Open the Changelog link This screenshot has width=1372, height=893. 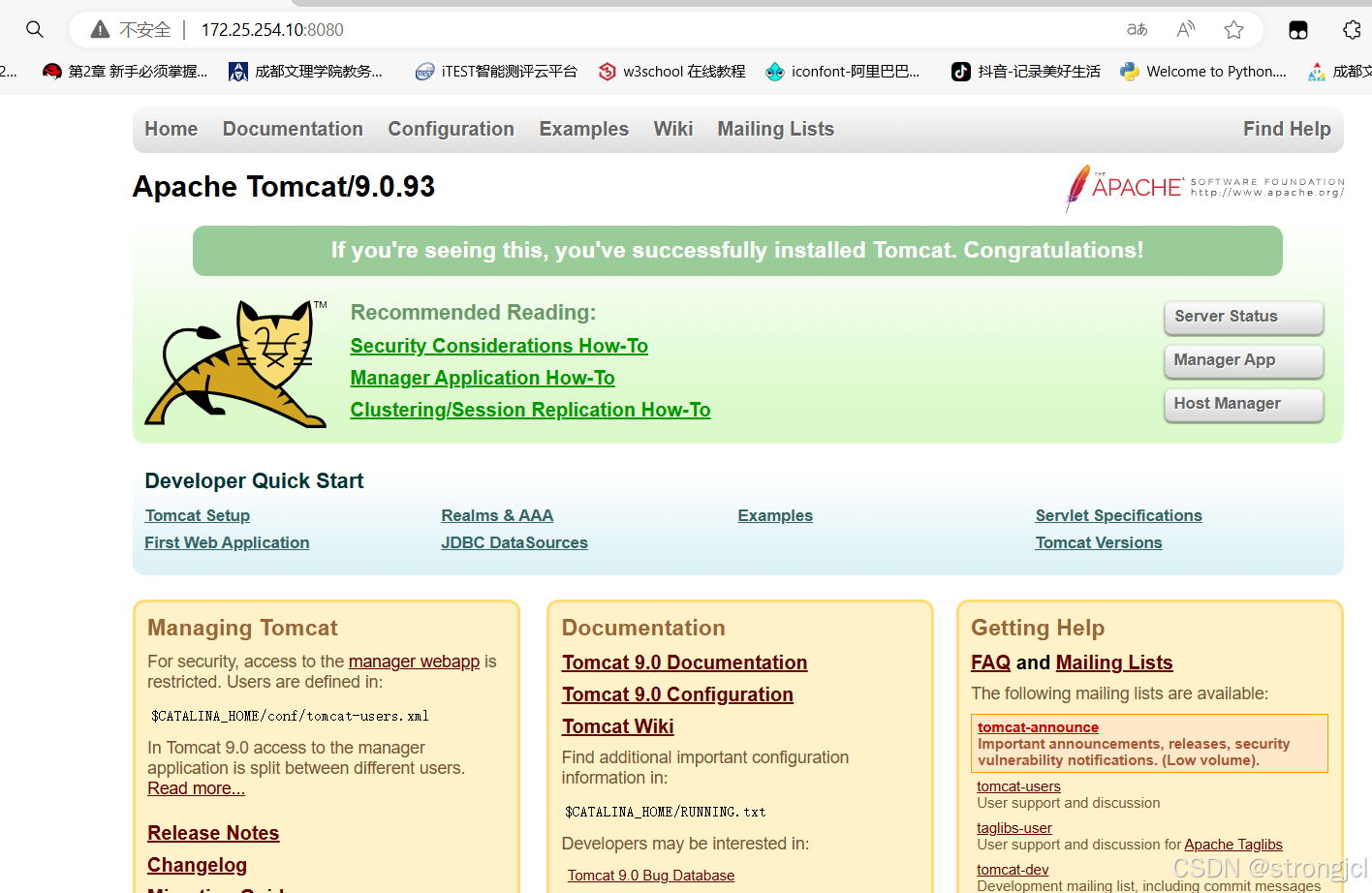point(197,865)
